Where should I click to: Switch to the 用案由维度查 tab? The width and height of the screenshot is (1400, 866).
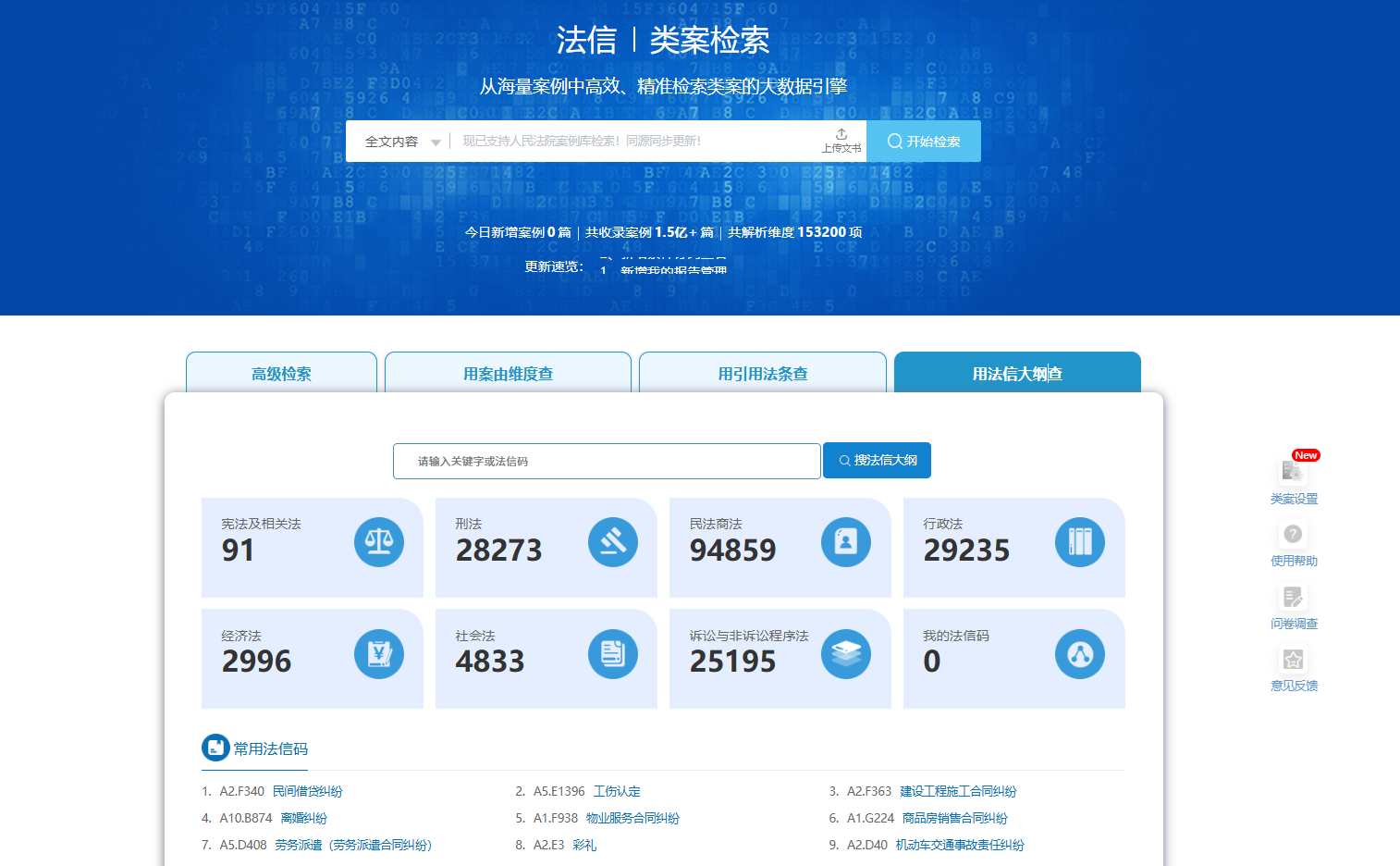(508, 373)
